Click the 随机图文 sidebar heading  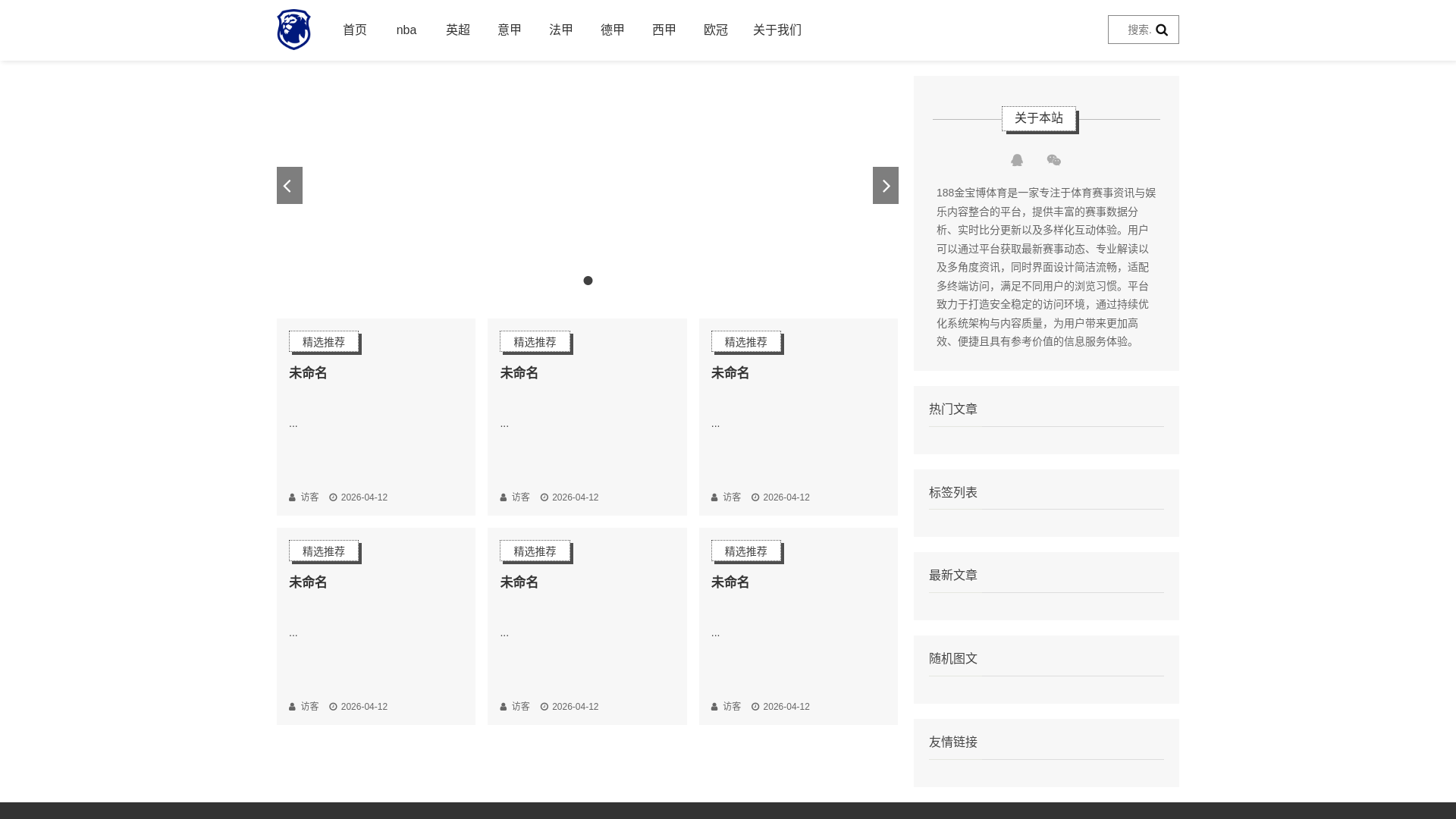[953, 659]
